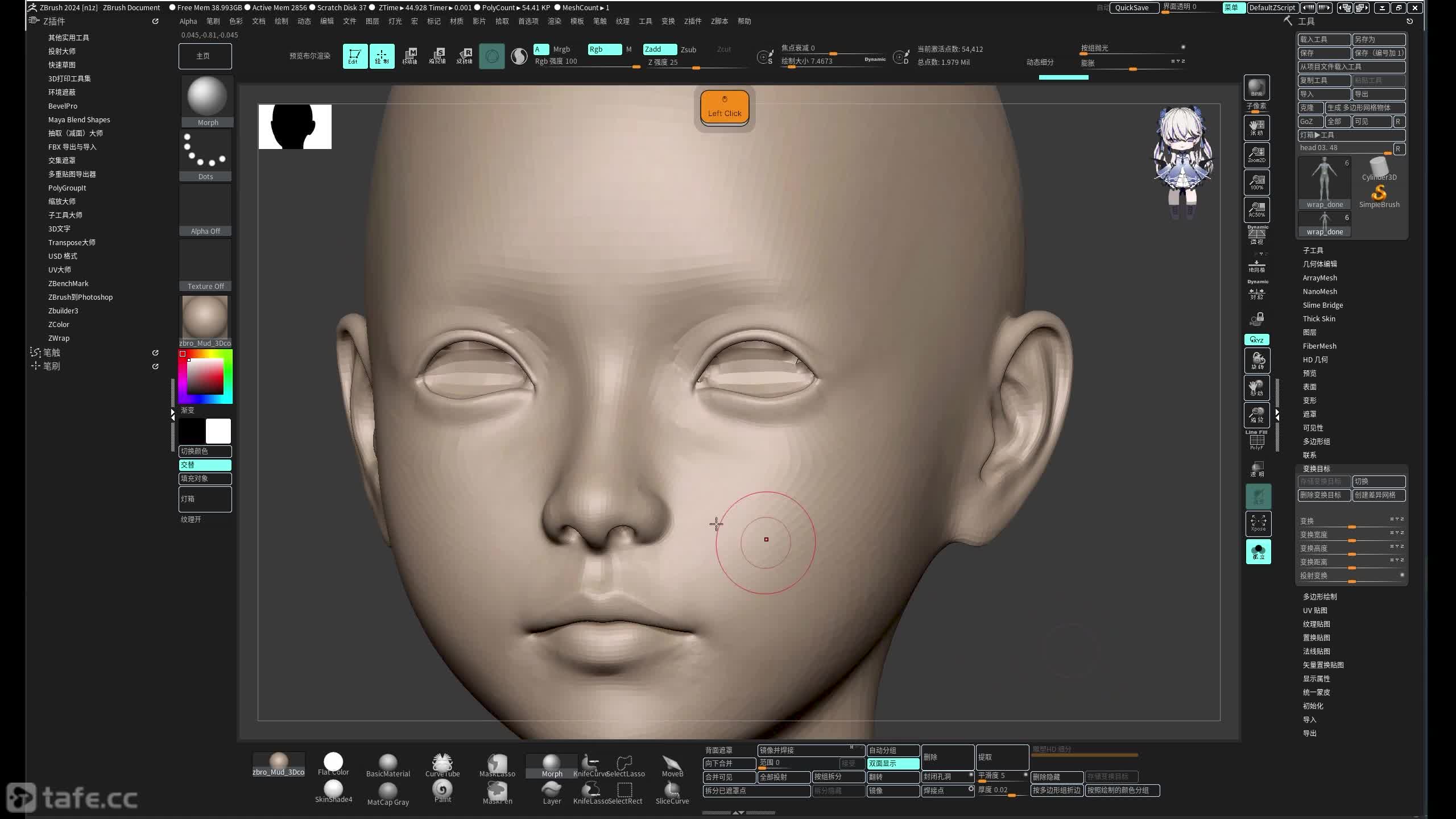Viewport: 1456px width, 819px height.
Task: Select the CurveTube brush
Action: coord(442,766)
